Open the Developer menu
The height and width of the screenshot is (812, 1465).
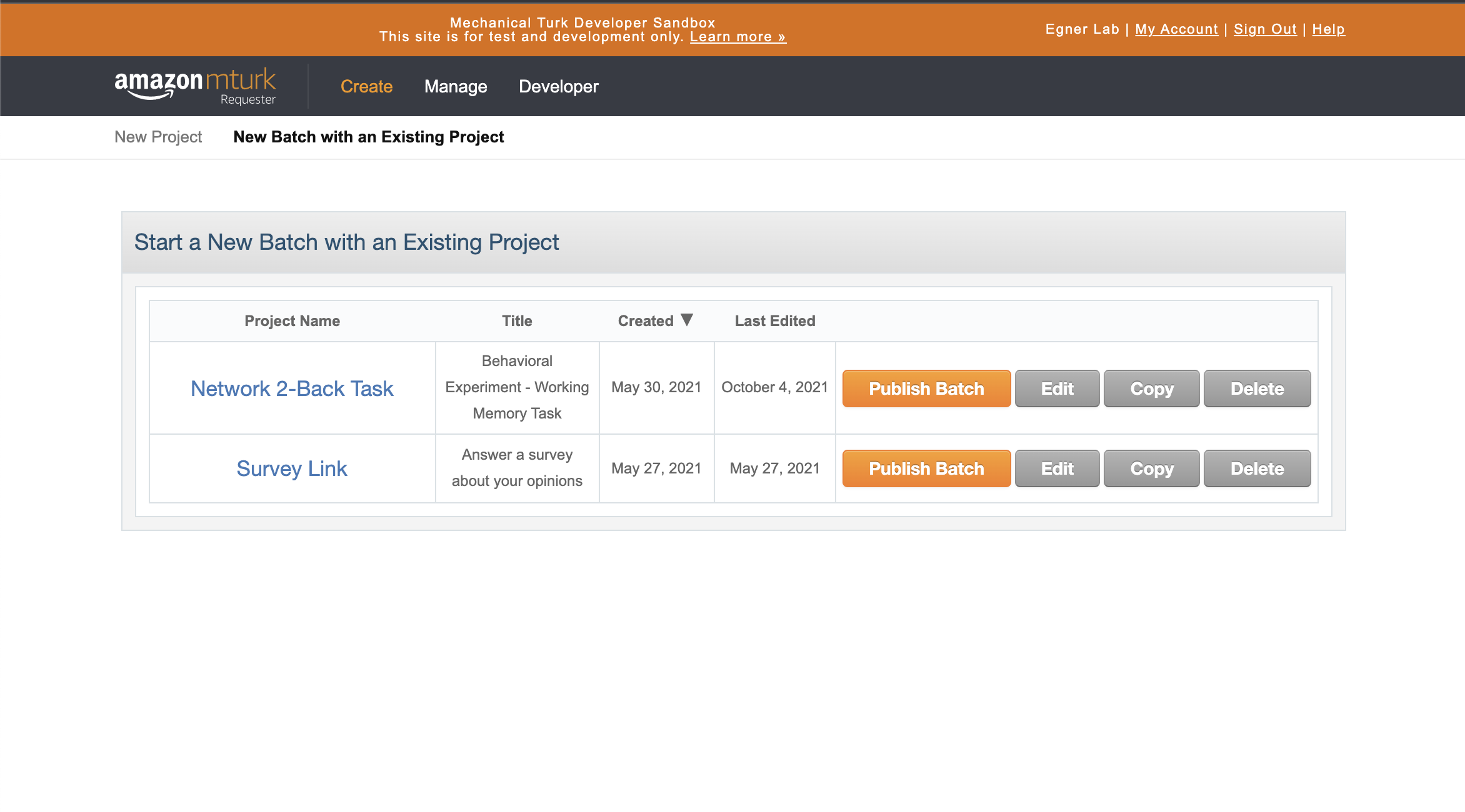point(559,86)
